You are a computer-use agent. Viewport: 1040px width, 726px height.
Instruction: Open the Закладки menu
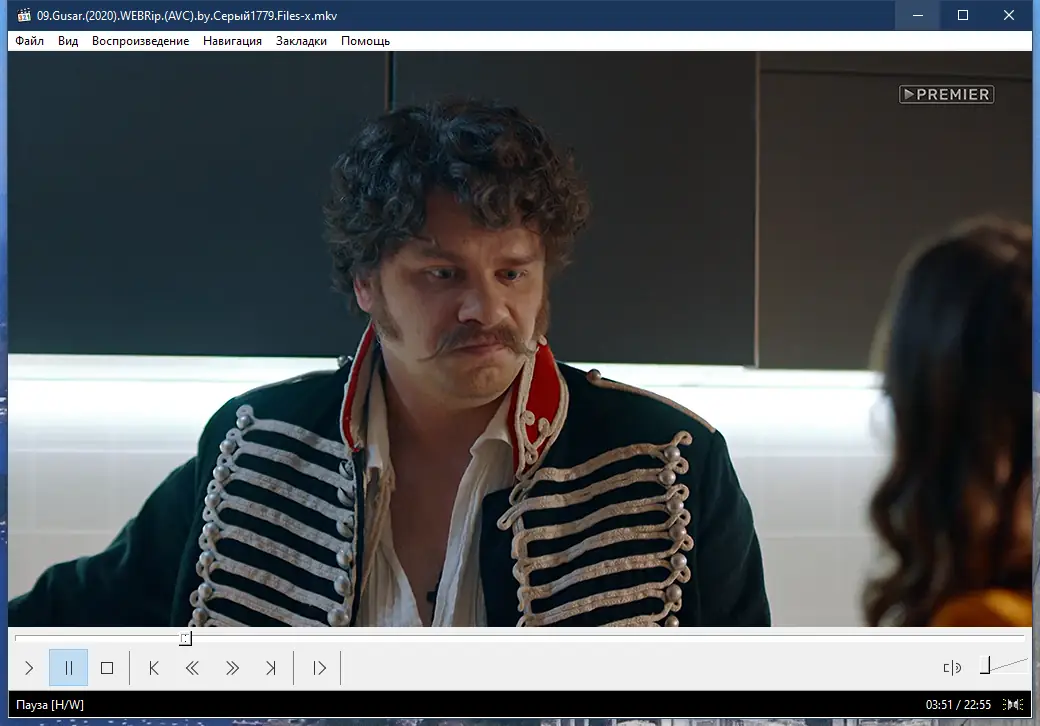coord(301,40)
